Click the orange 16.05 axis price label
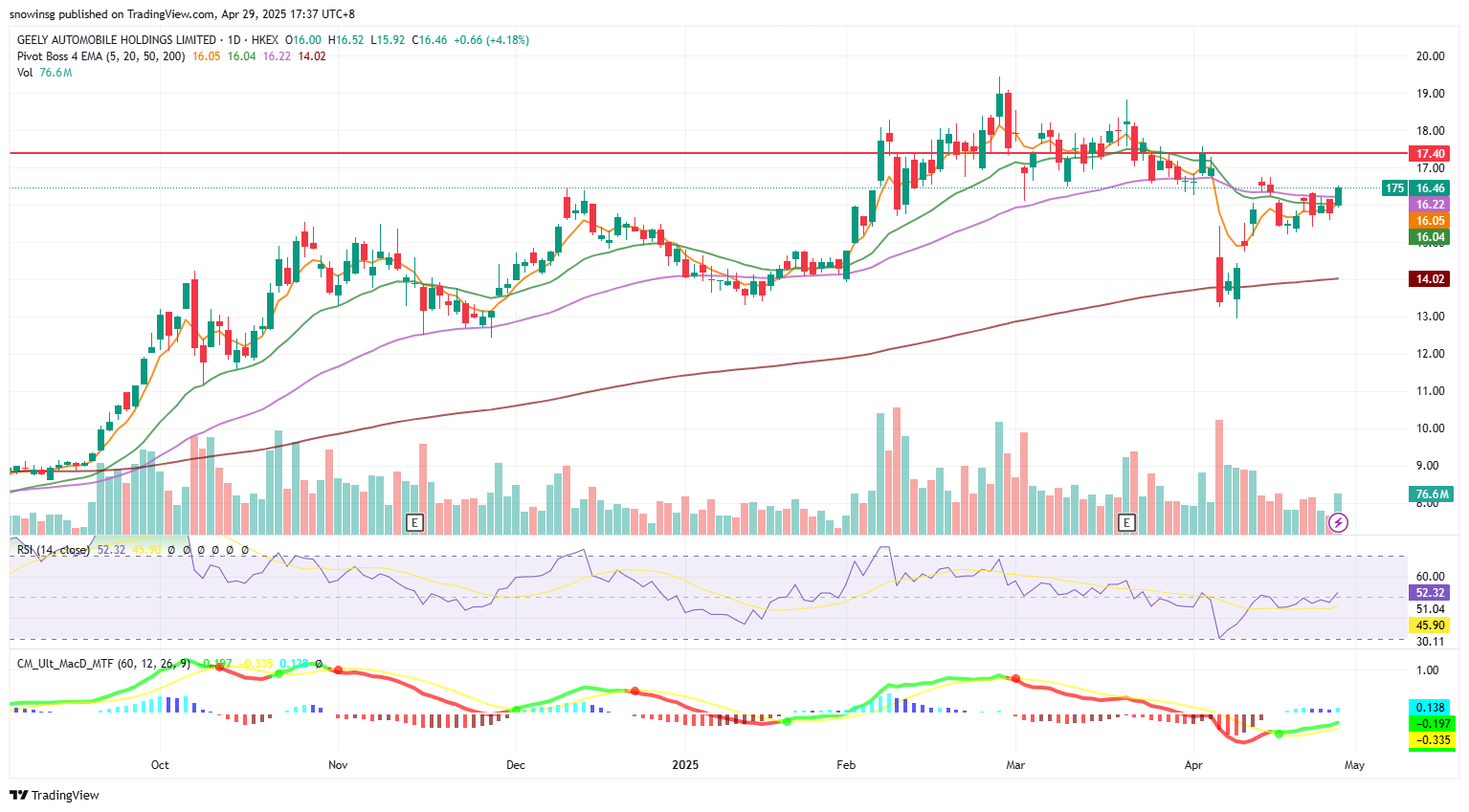The height and width of the screenshot is (812, 1469). 1430,221
